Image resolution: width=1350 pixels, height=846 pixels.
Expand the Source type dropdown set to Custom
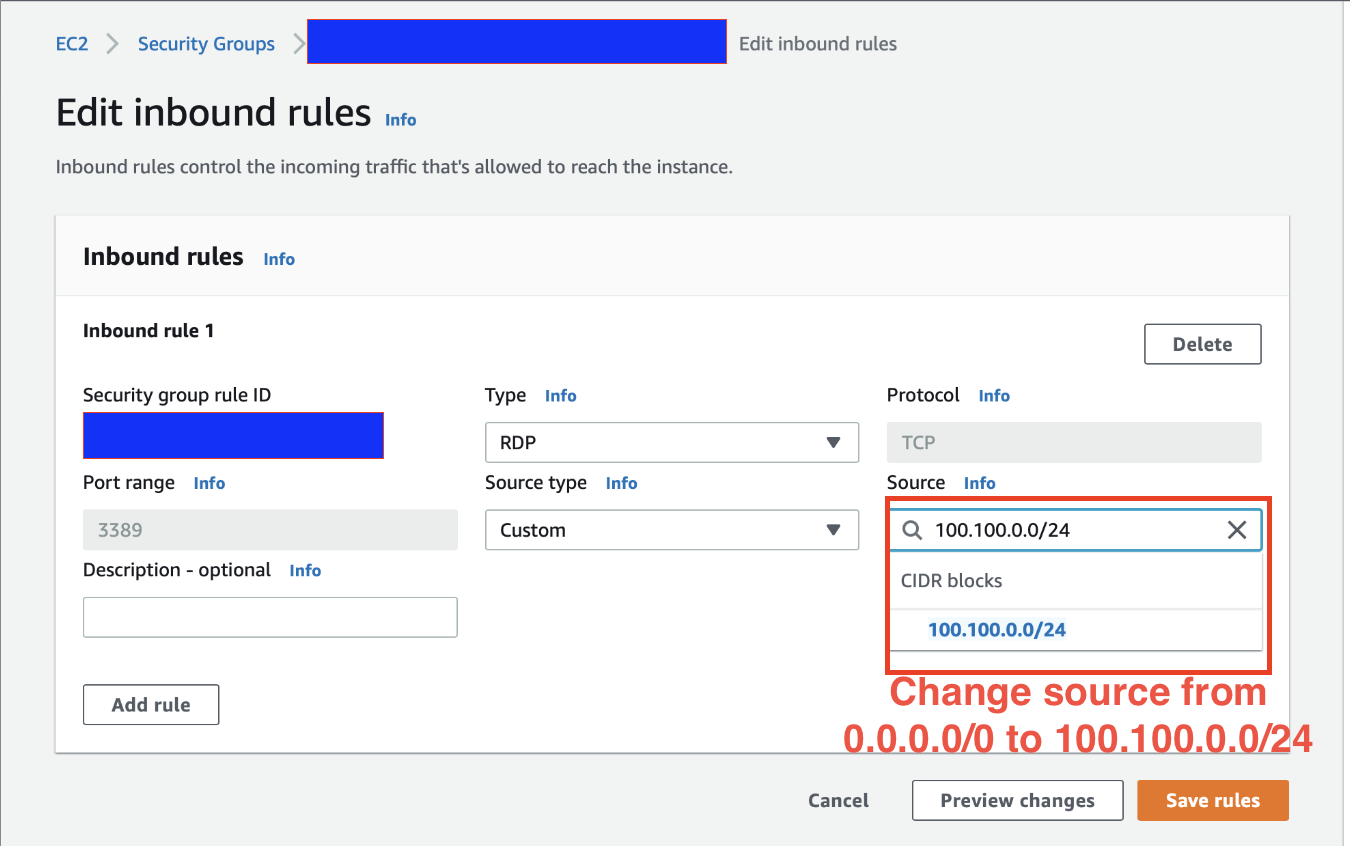click(671, 530)
